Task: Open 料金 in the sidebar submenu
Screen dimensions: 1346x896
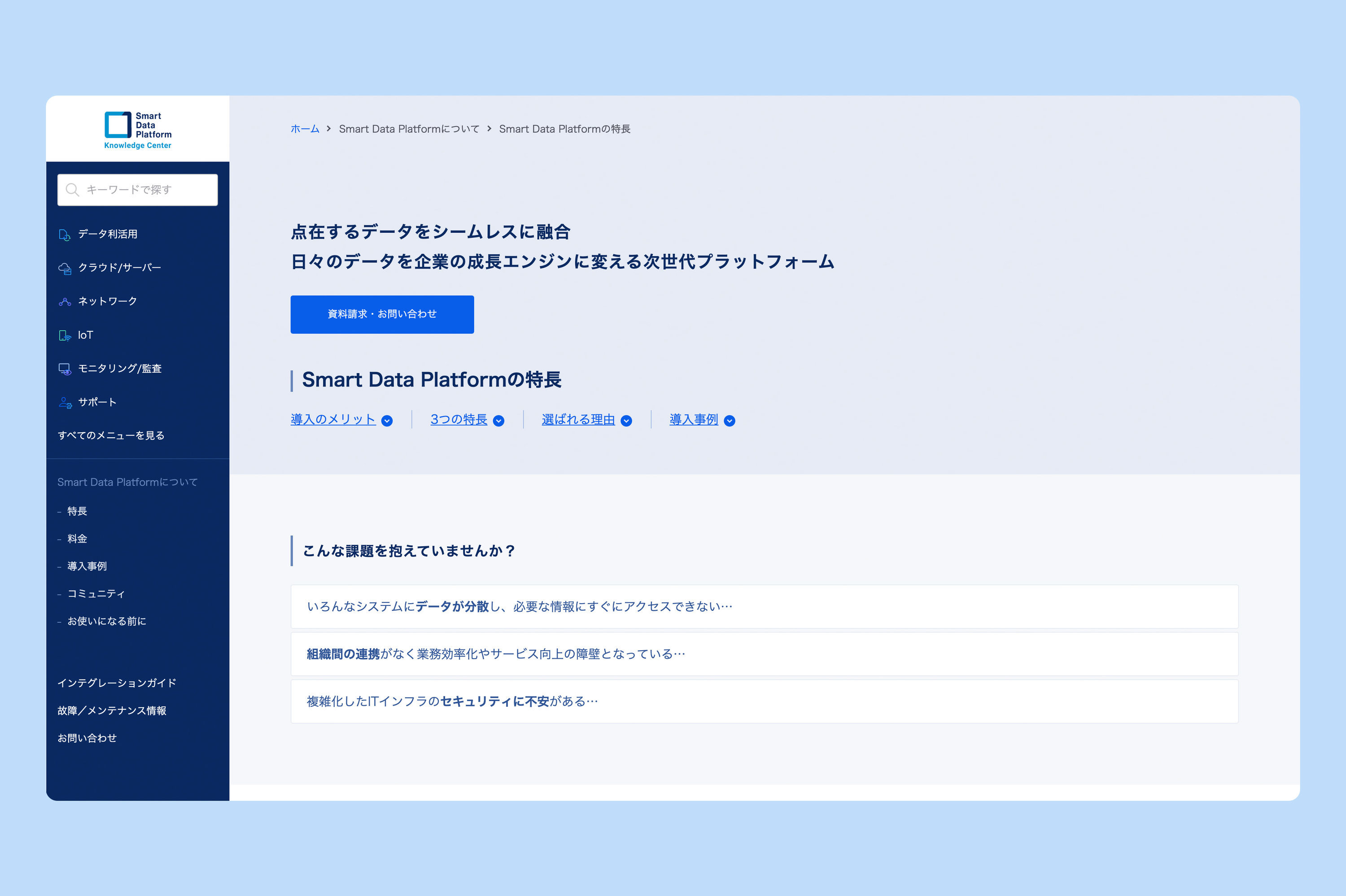Action: [77, 539]
